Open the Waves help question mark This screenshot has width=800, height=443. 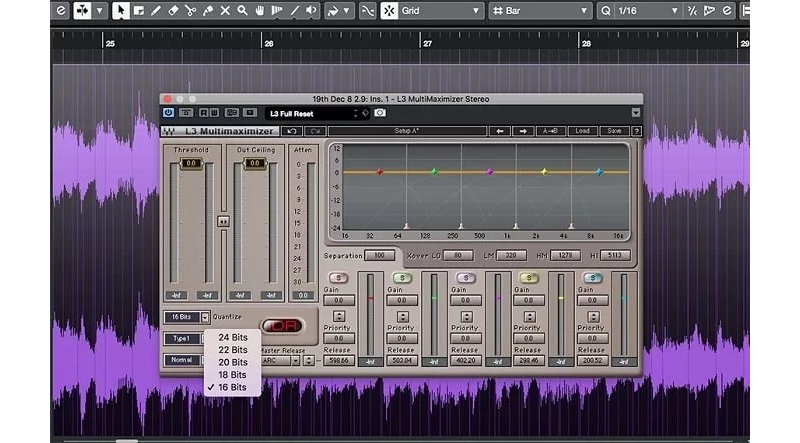(x=636, y=131)
